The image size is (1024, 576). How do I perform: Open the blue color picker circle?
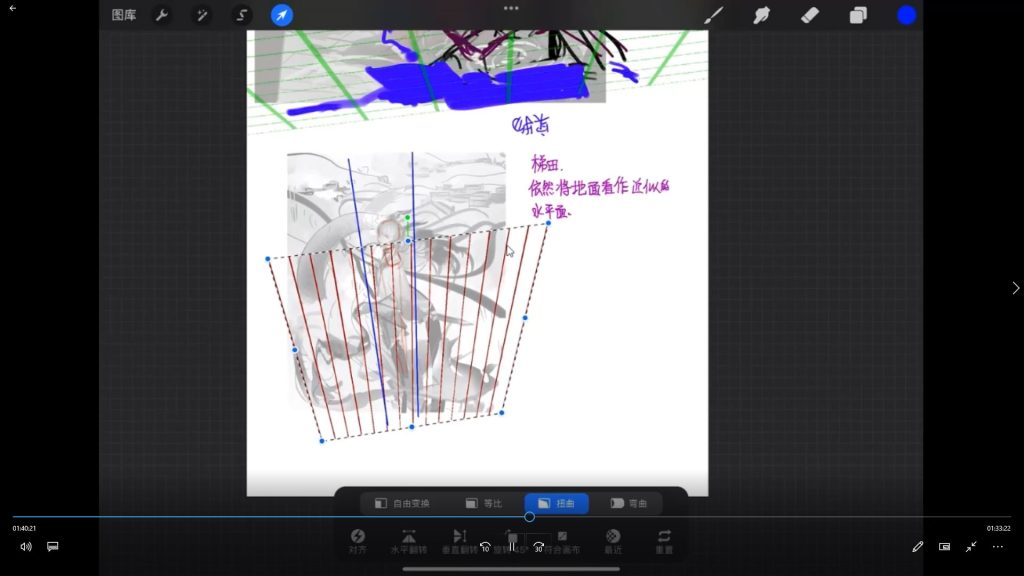click(906, 15)
